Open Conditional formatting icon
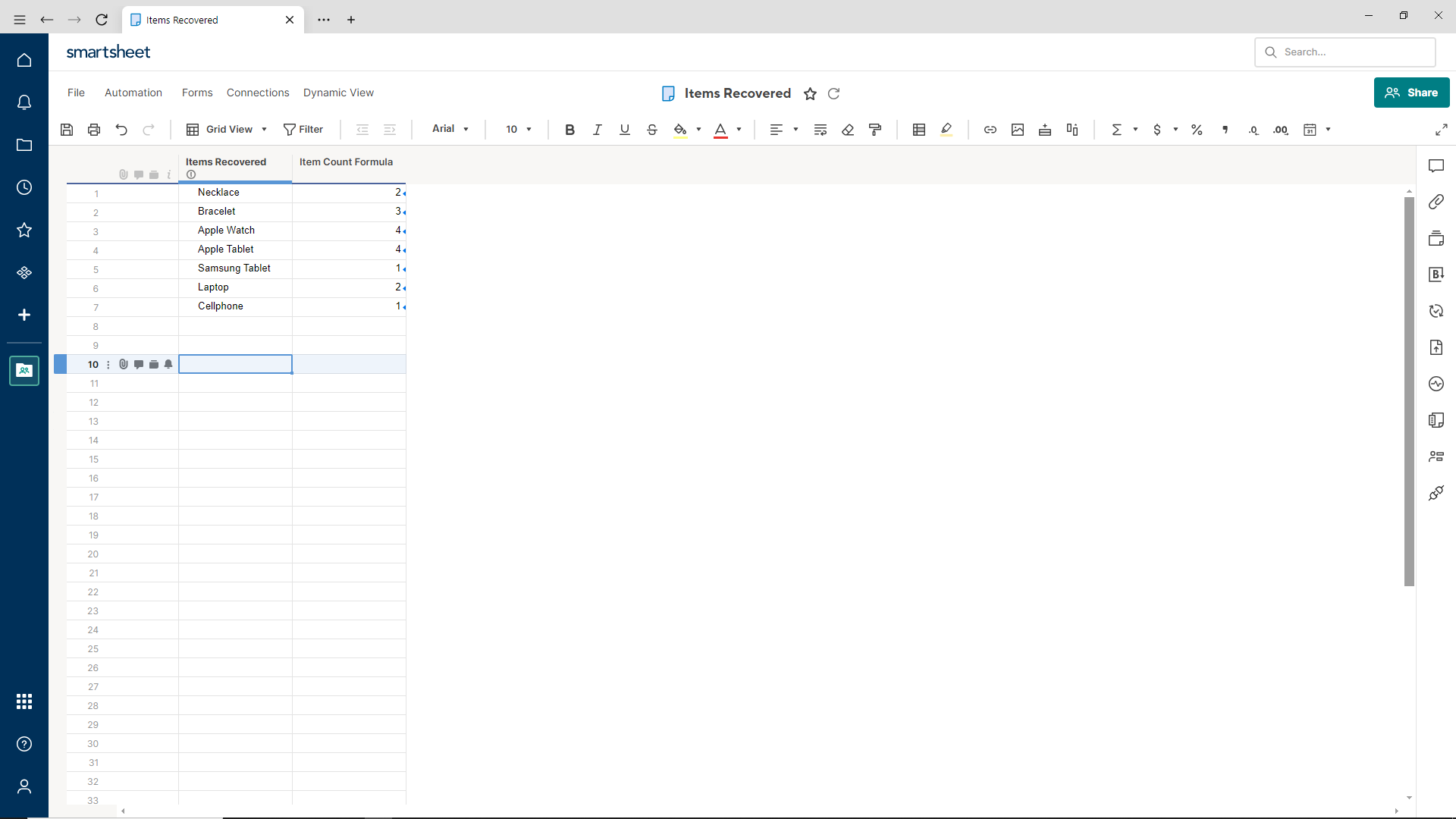This screenshot has width=1456, height=819. click(x=919, y=130)
